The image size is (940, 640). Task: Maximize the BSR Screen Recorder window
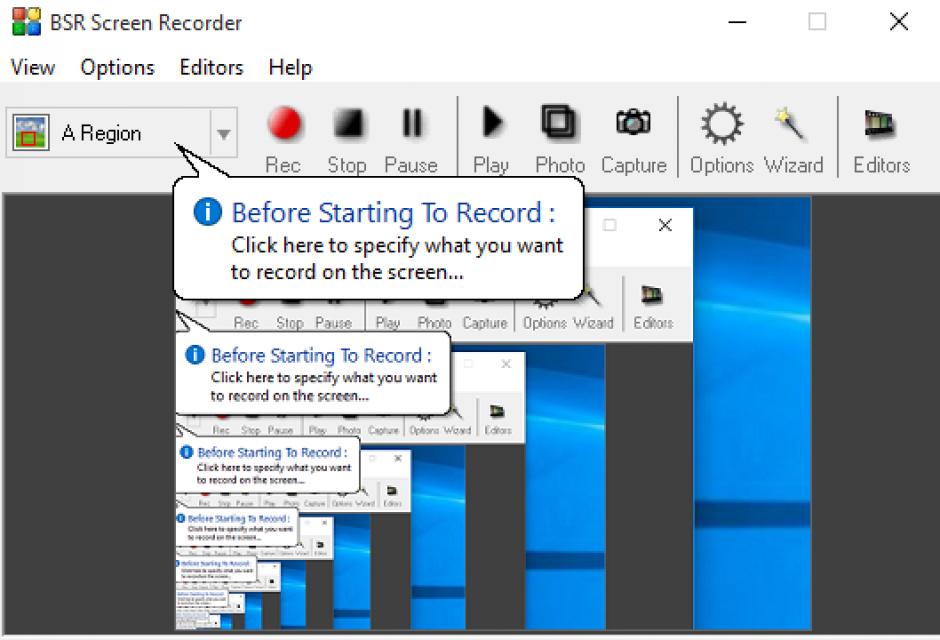(x=817, y=22)
